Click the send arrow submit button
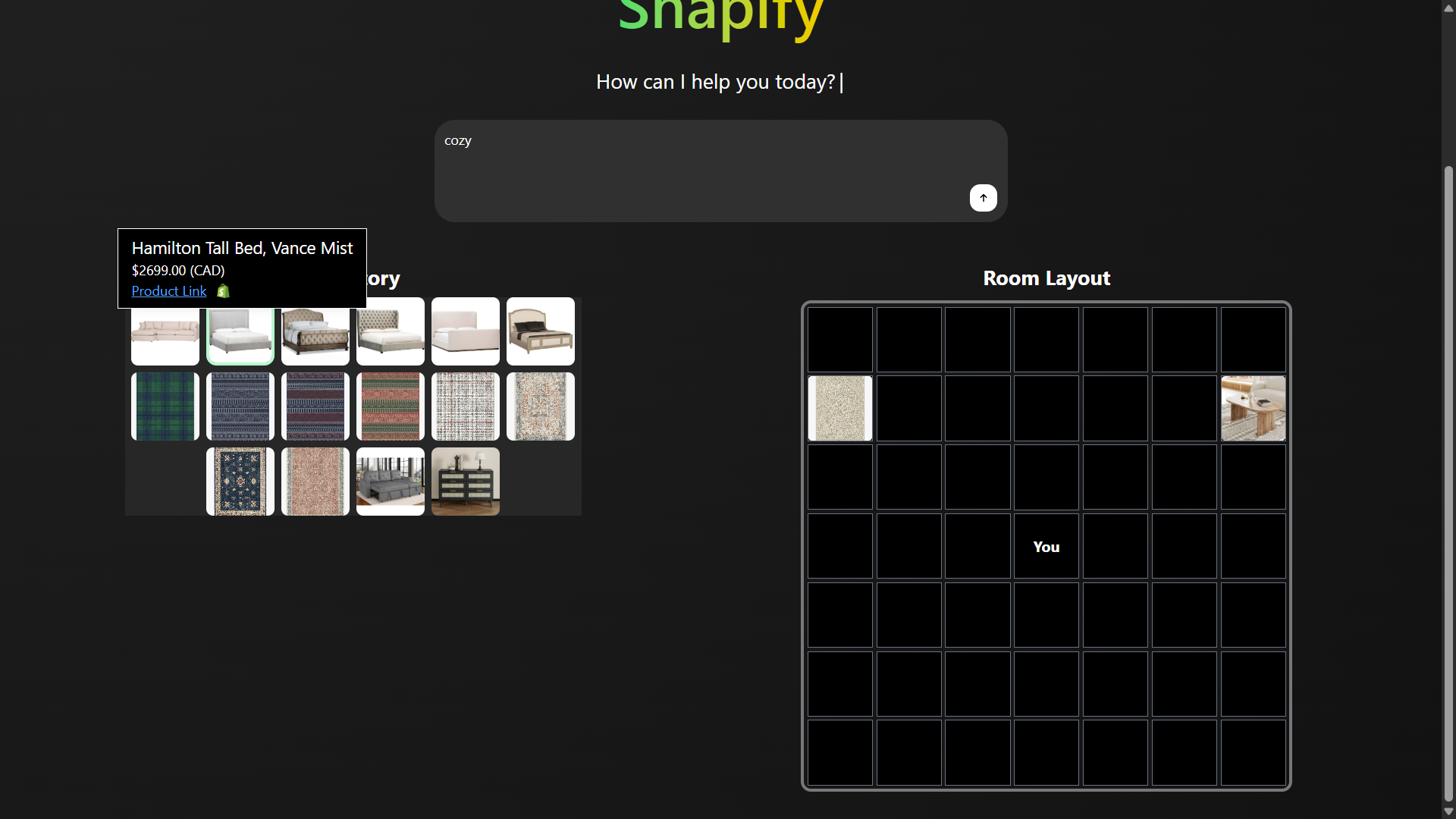Image resolution: width=1456 pixels, height=819 pixels. coord(983,198)
